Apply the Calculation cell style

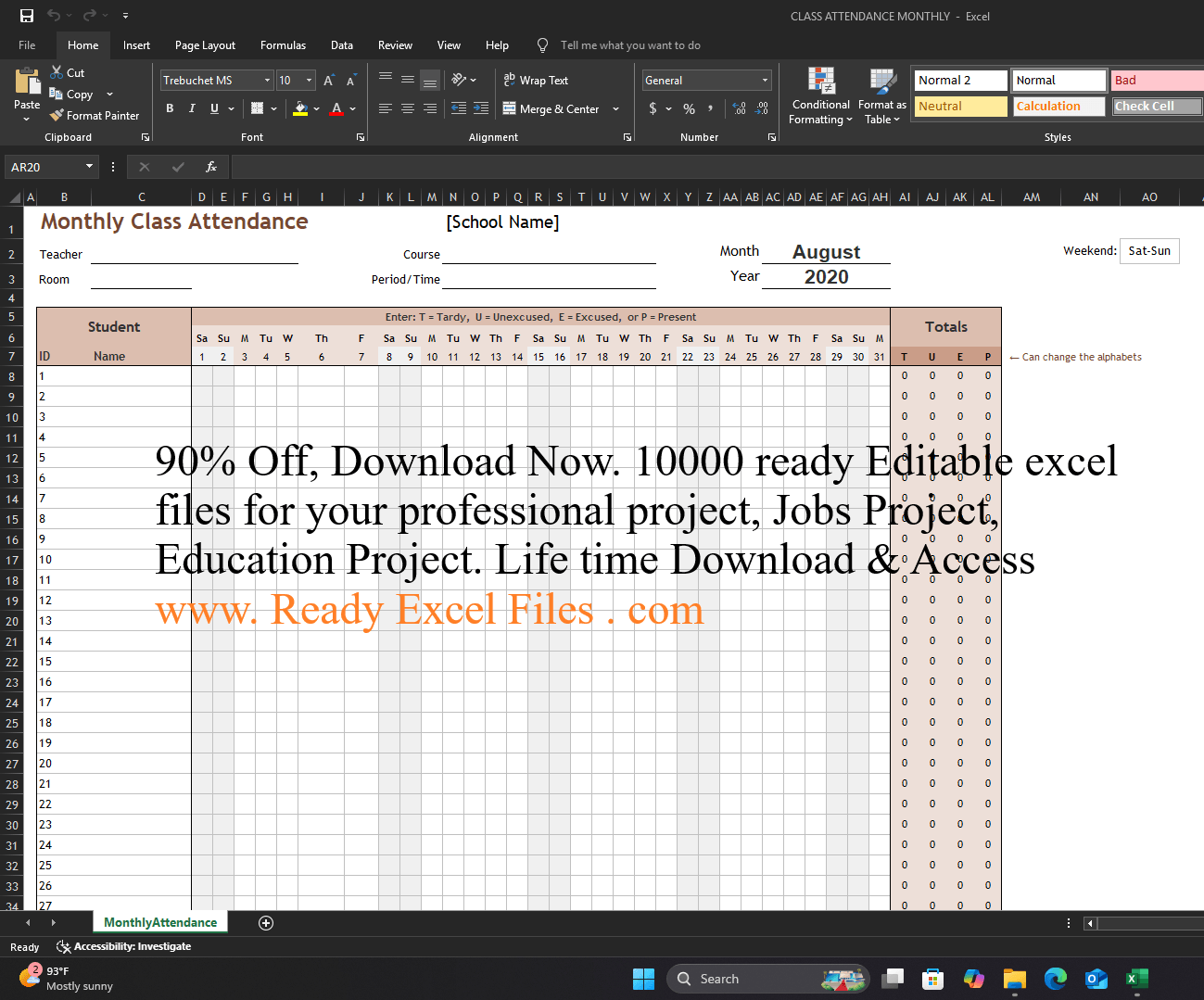click(x=1058, y=107)
